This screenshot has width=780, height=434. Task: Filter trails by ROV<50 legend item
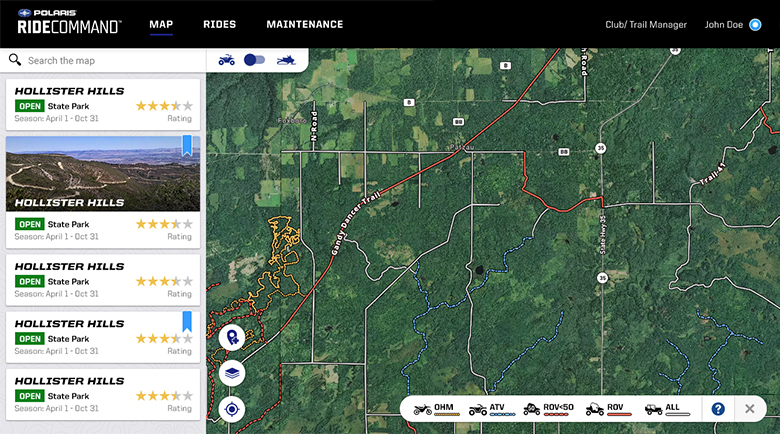tap(548, 409)
